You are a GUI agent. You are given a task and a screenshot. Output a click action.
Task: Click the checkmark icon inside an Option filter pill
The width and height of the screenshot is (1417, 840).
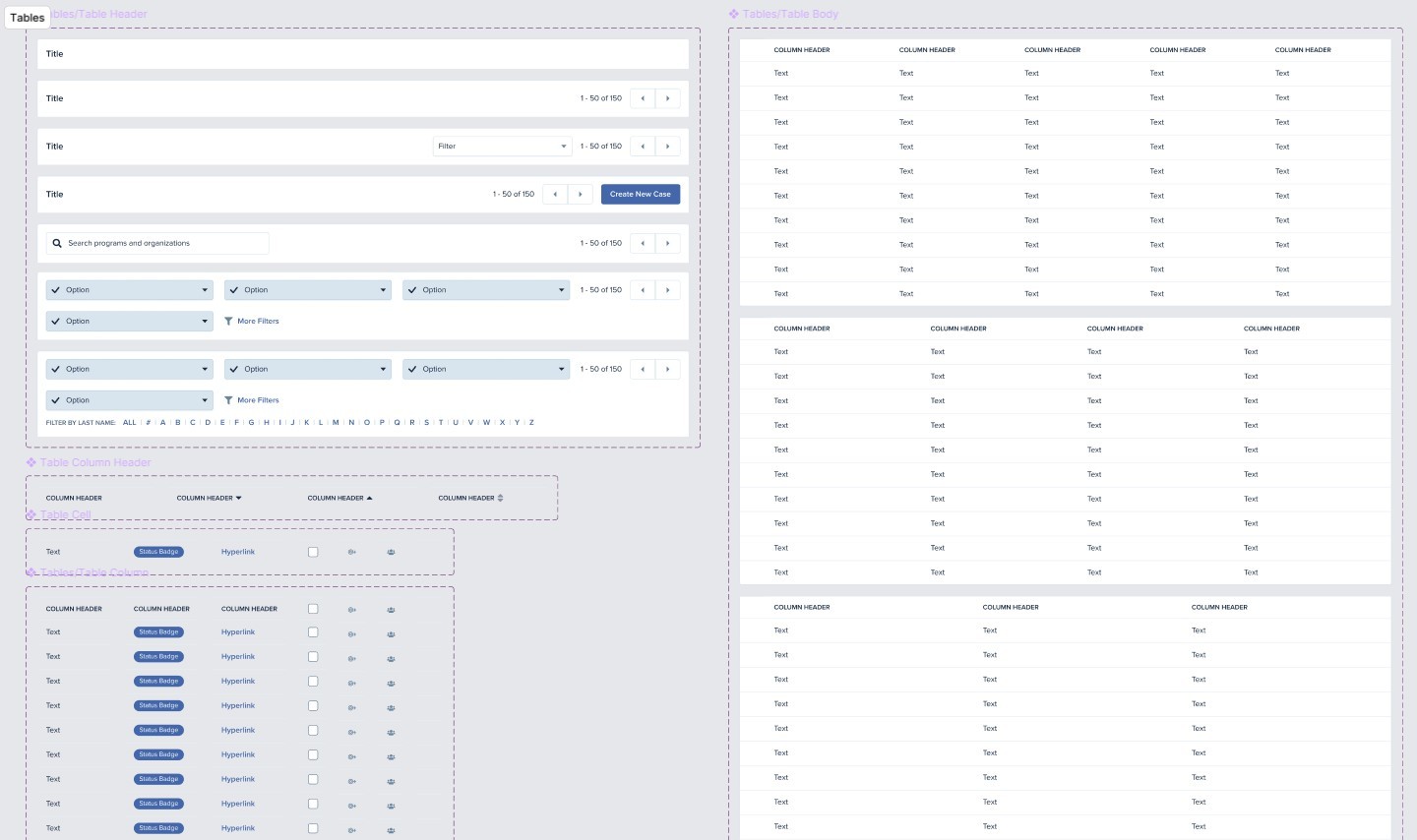pos(56,289)
